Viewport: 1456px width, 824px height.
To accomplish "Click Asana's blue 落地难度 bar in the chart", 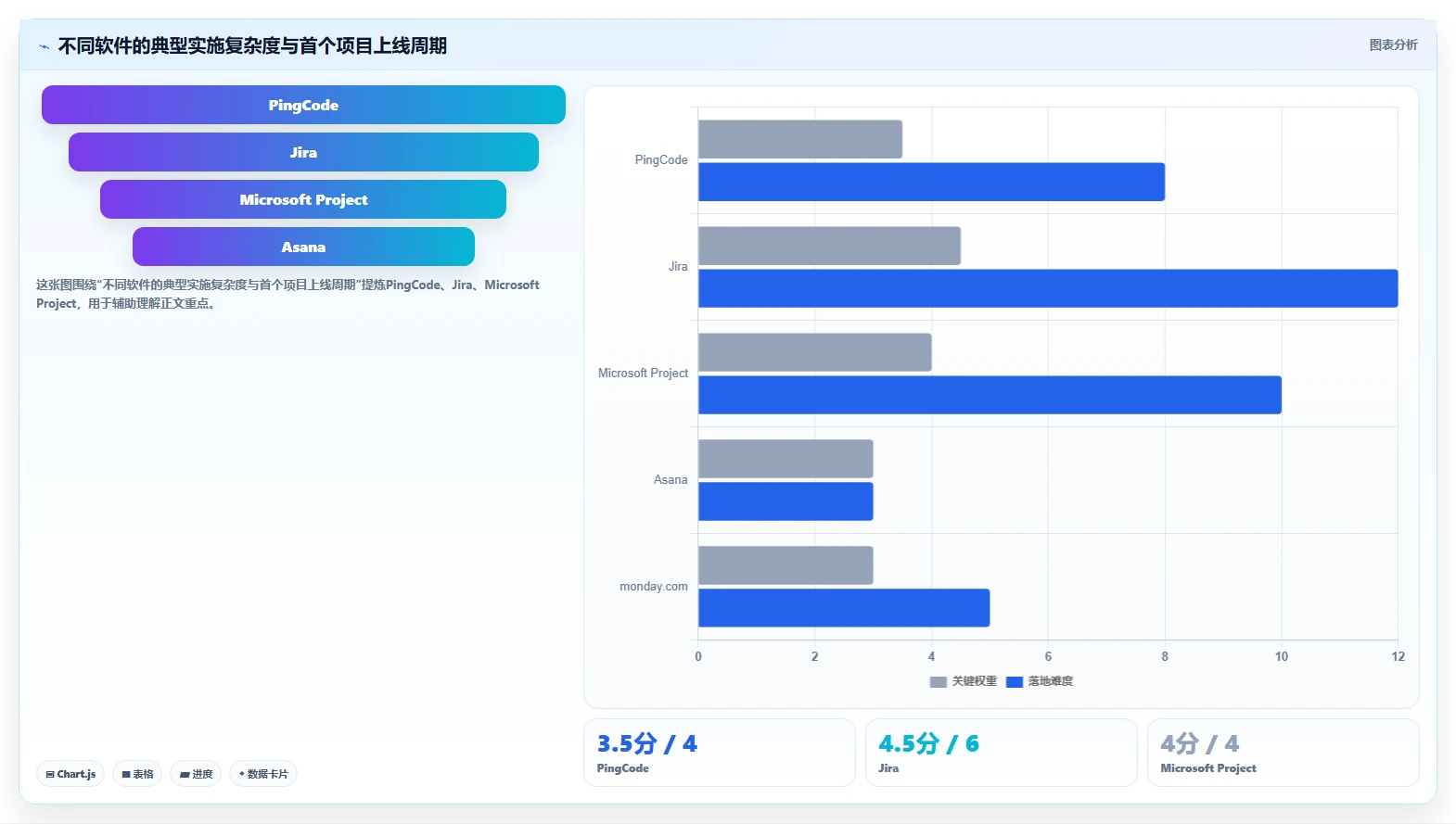I will 785,501.
